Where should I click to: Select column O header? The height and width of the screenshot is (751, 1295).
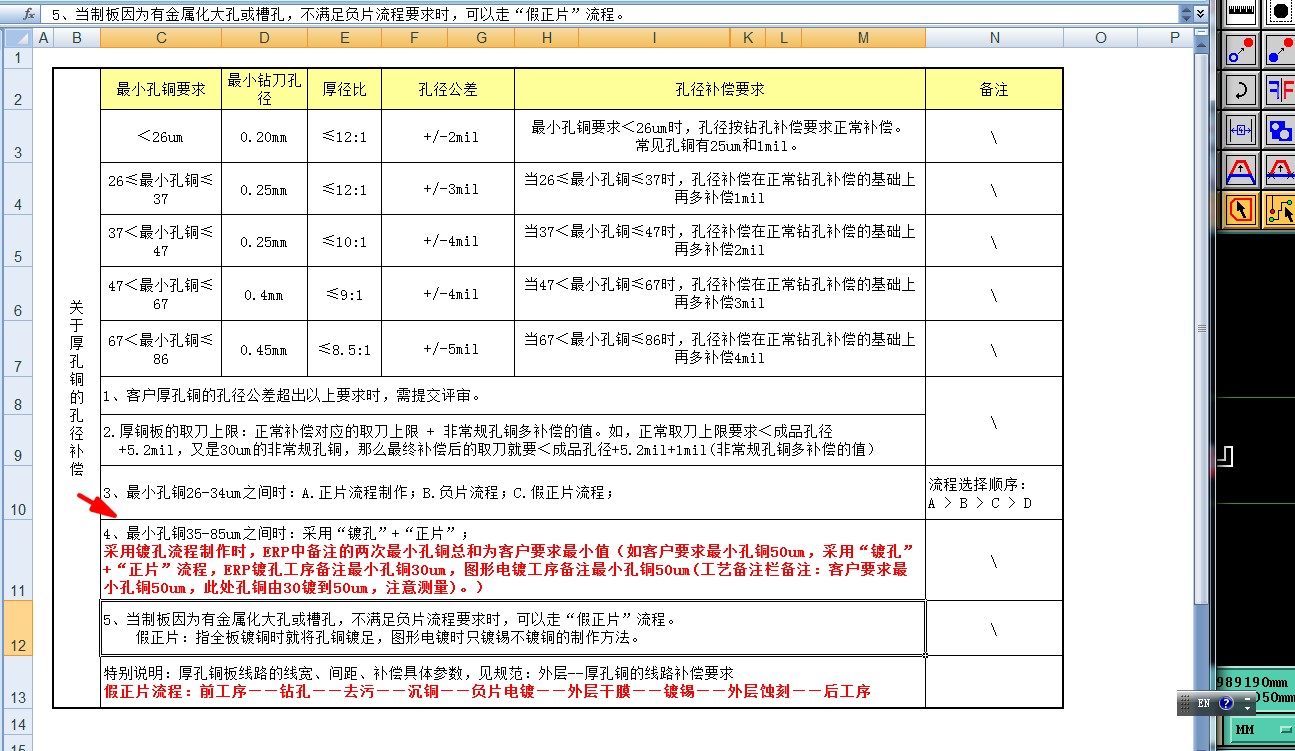point(1101,38)
